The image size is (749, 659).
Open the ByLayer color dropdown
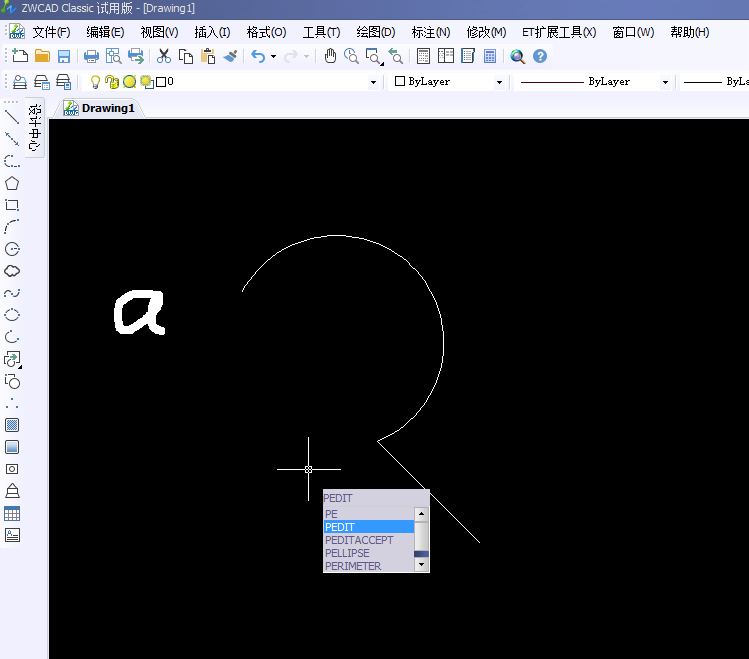[x=499, y=82]
